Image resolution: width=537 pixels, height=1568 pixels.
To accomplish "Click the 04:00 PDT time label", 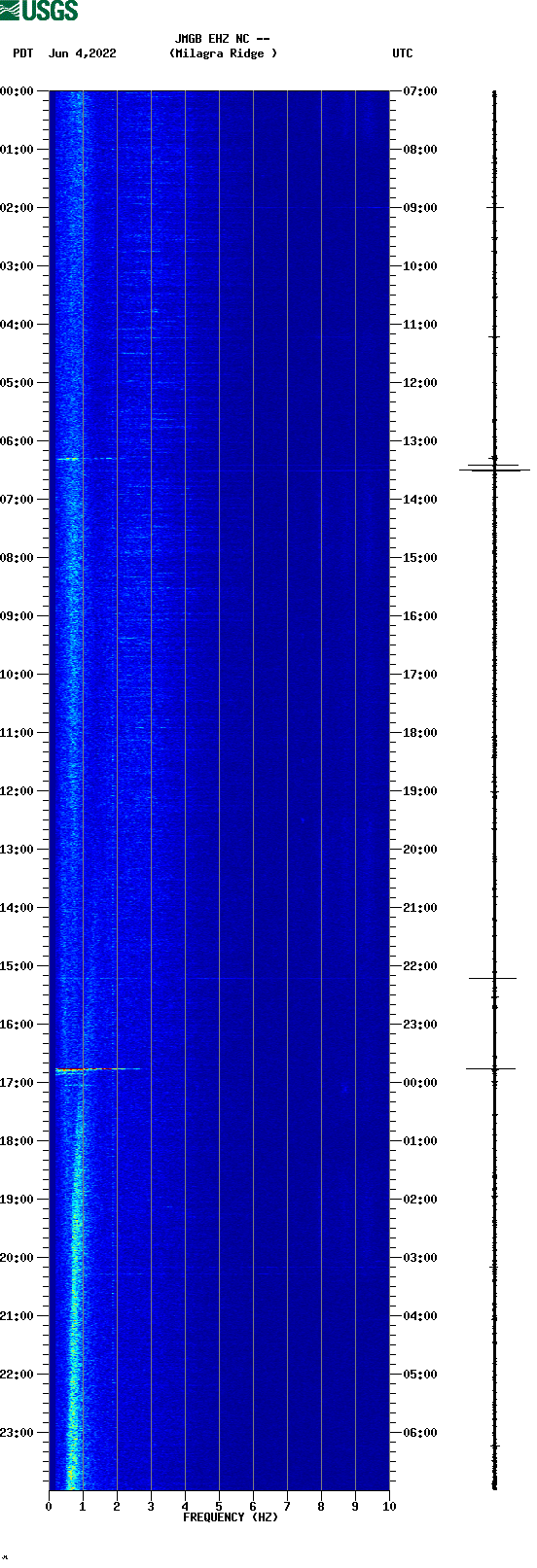I will click(18, 325).
